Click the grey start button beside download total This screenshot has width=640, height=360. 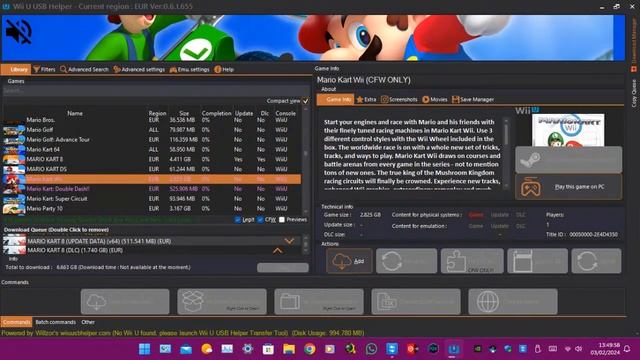click(x=283, y=268)
